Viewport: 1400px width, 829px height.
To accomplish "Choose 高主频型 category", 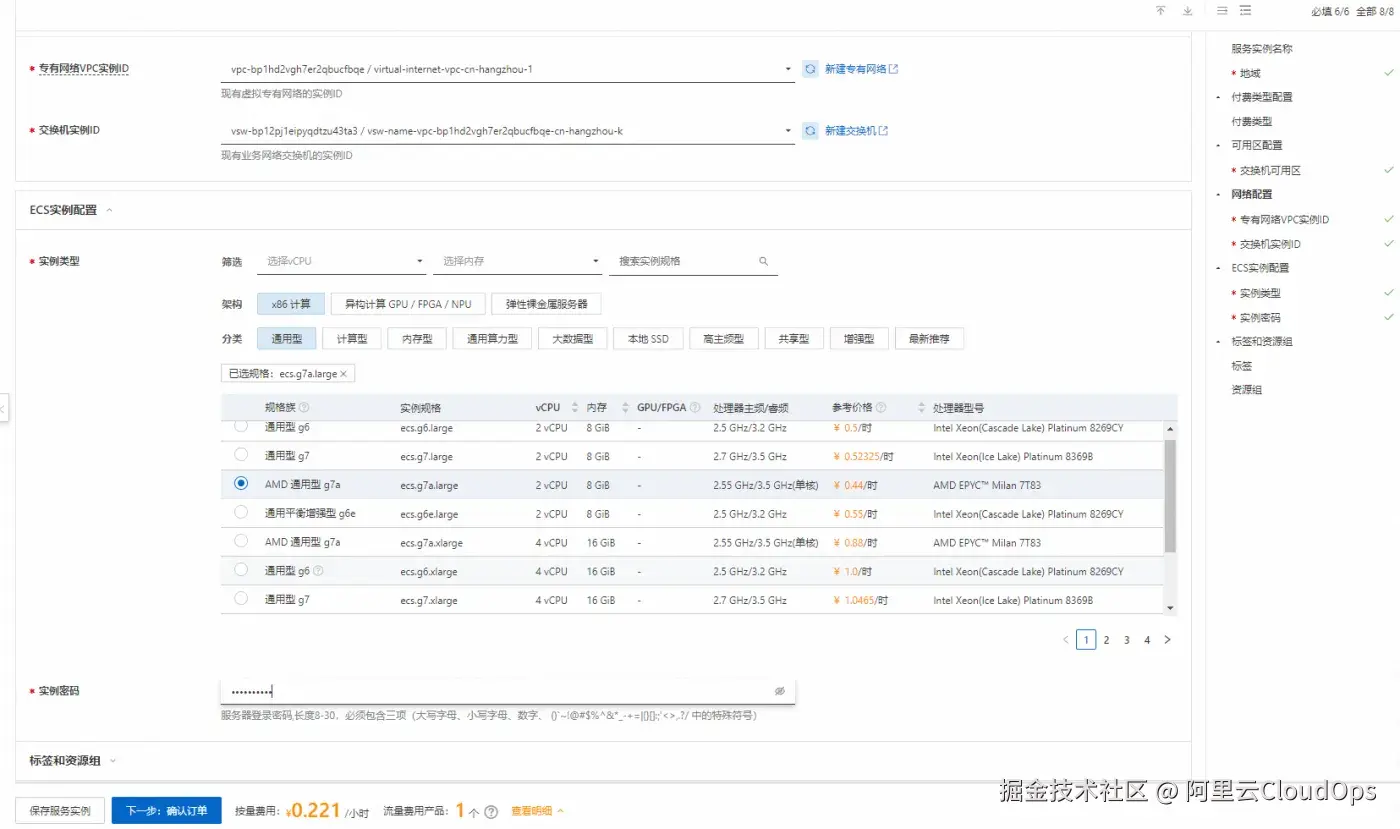I will pos(724,339).
